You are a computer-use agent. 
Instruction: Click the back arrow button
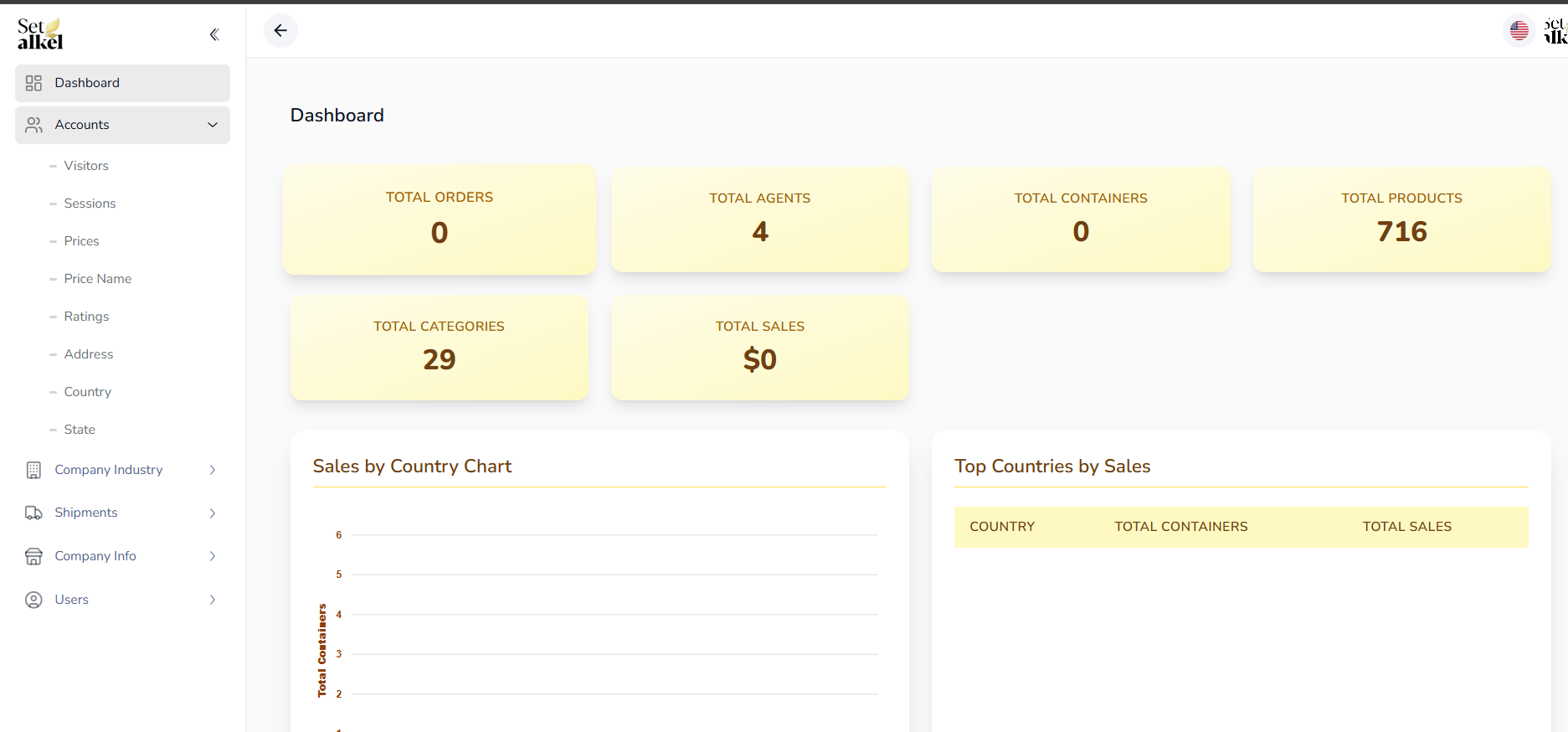[x=280, y=31]
